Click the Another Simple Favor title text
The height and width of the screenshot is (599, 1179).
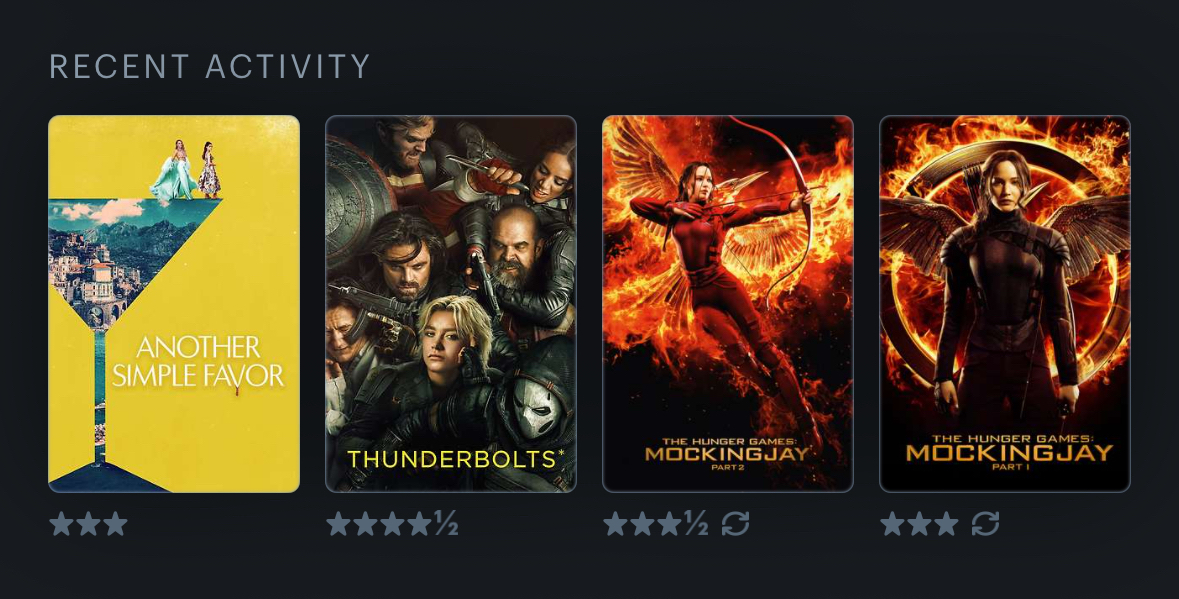coord(198,362)
